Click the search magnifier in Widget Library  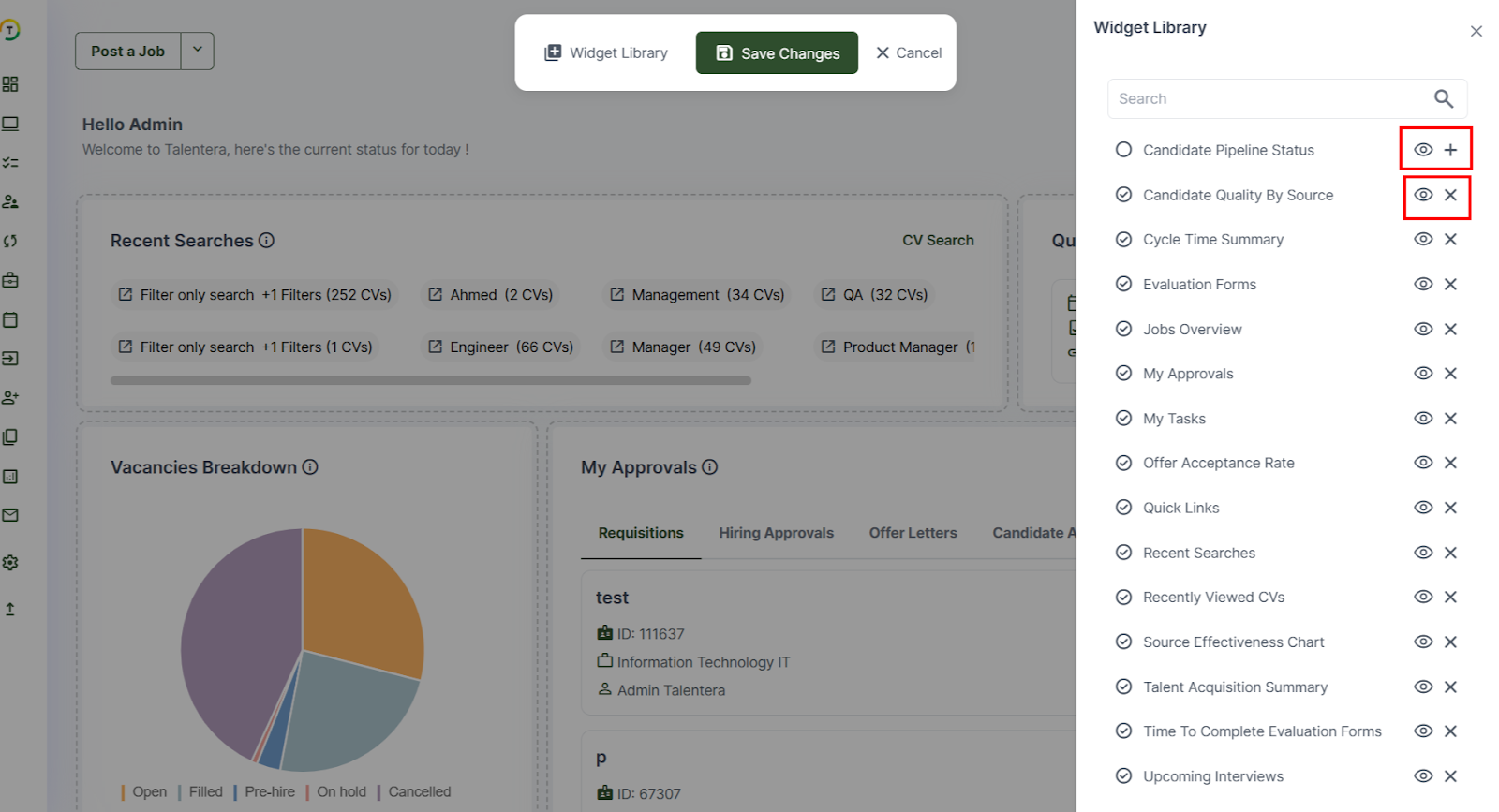[1443, 98]
